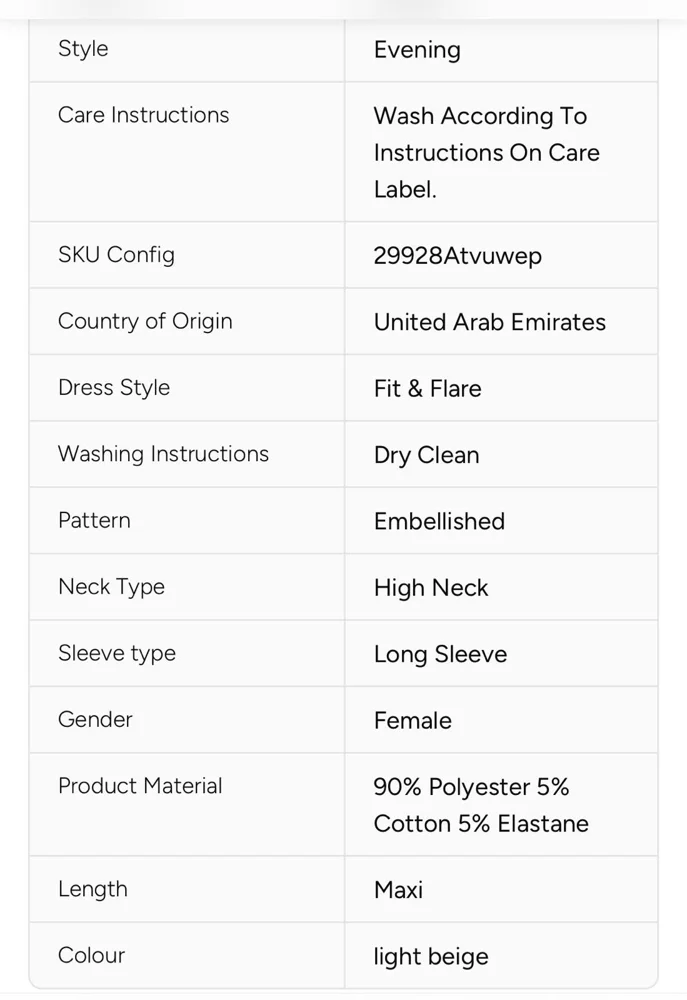Select the Maxi length value

click(399, 890)
